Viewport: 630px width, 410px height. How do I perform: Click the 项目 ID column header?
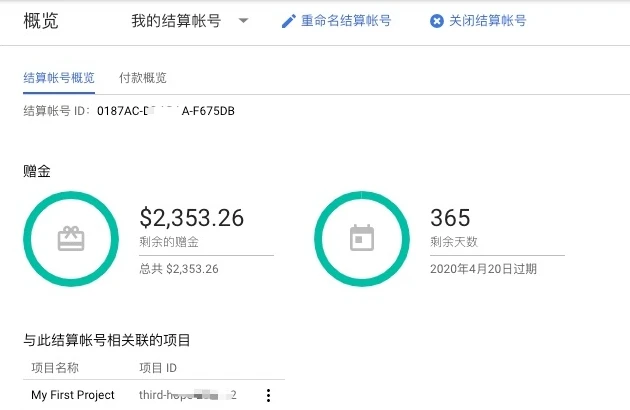(158, 368)
